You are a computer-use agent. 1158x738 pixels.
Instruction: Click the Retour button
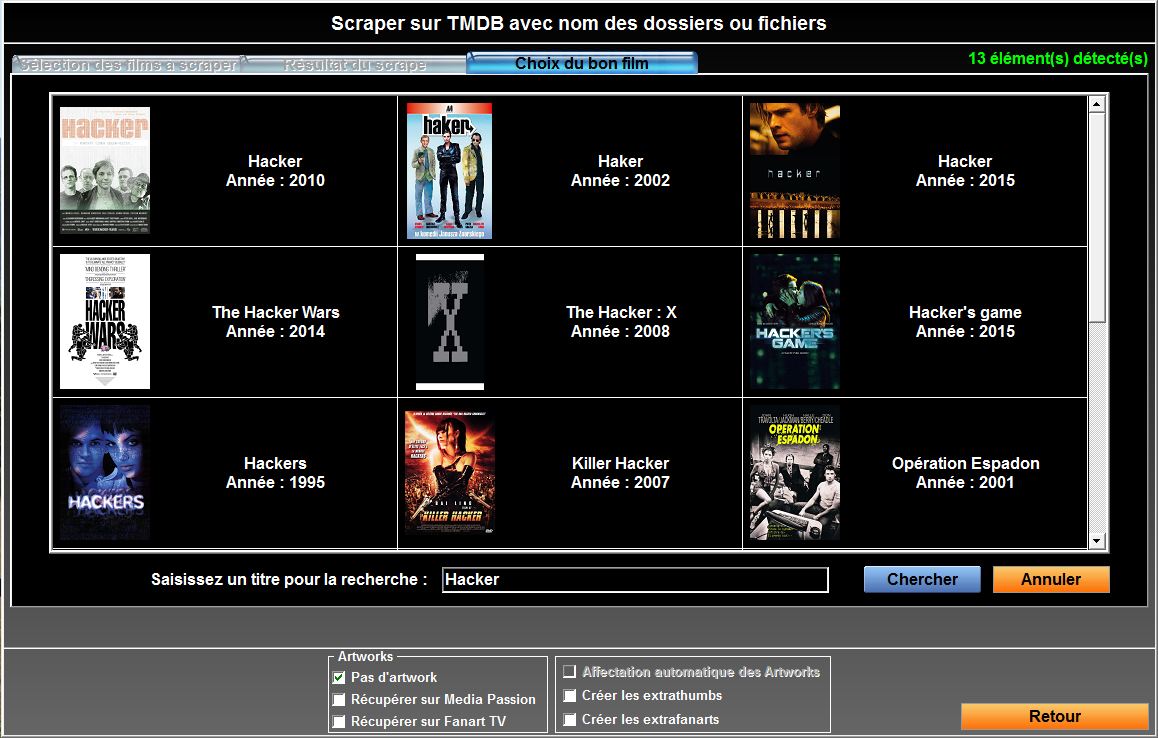click(x=1055, y=716)
